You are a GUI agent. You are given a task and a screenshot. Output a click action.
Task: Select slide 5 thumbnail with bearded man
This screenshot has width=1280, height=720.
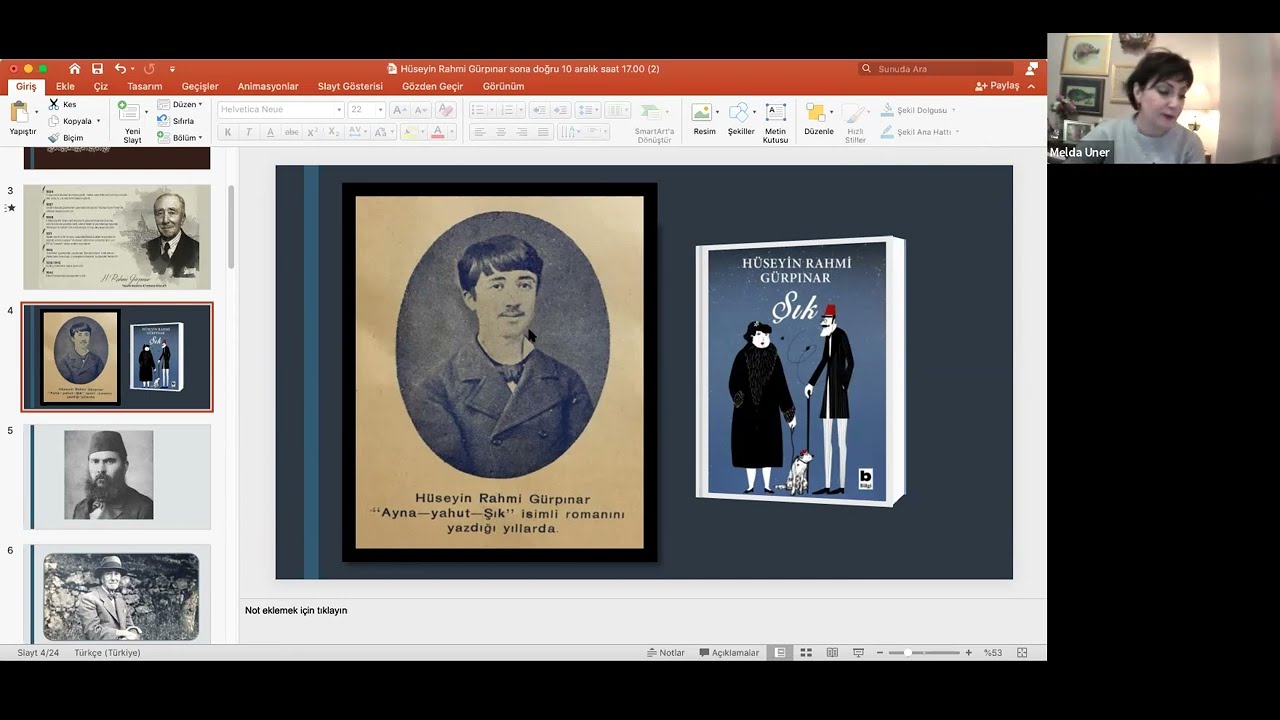117,476
